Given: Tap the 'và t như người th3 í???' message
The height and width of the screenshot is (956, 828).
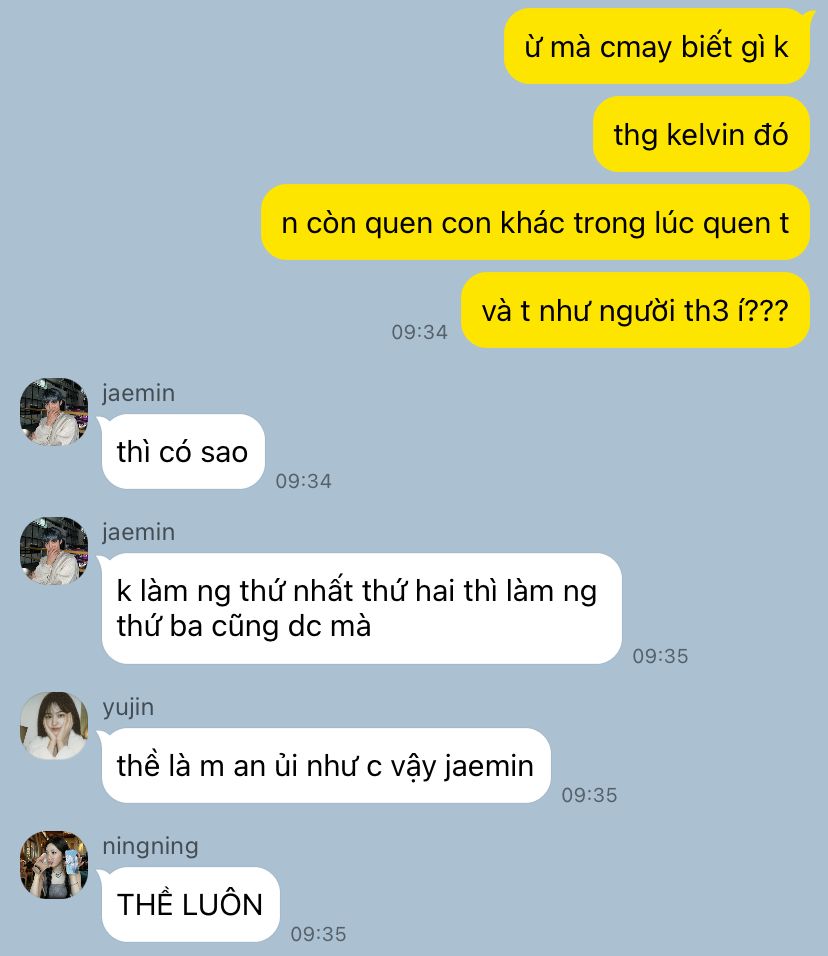Looking at the screenshot, I should pyautogui.click(x=635, y=310).
